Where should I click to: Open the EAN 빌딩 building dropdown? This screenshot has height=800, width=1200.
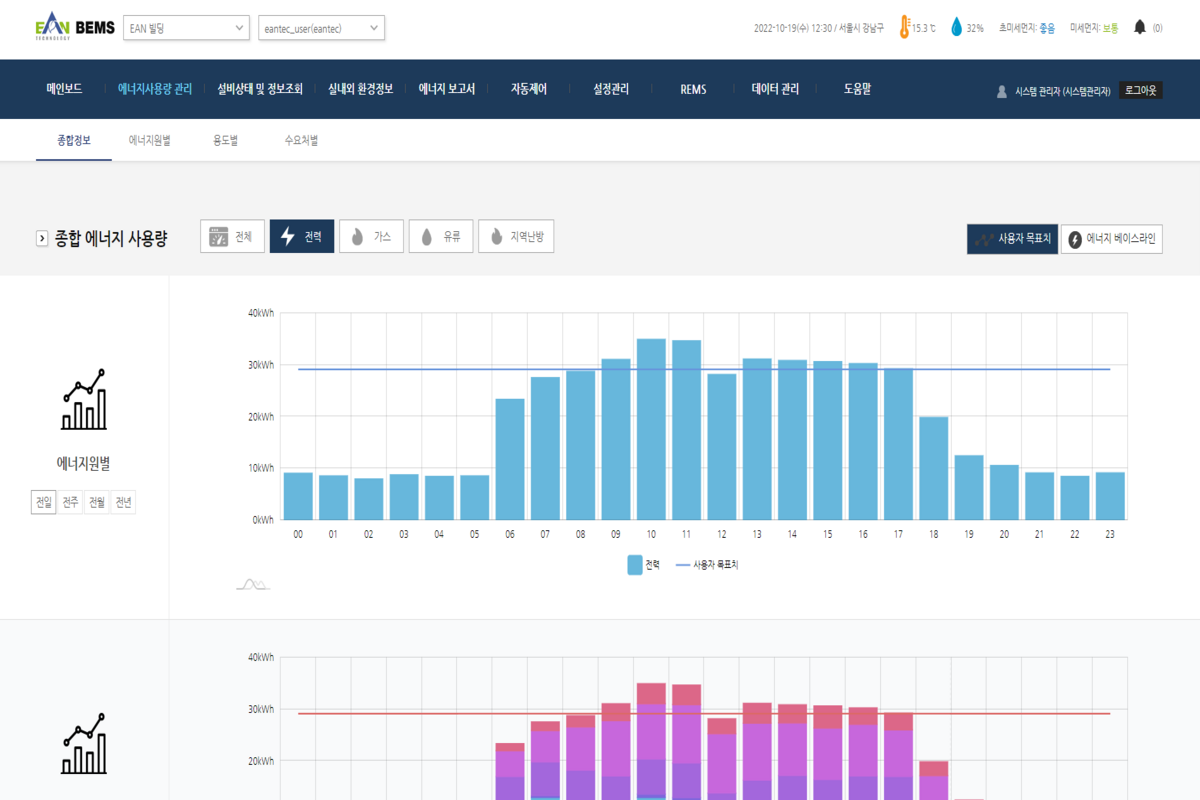tap(186, 28)
